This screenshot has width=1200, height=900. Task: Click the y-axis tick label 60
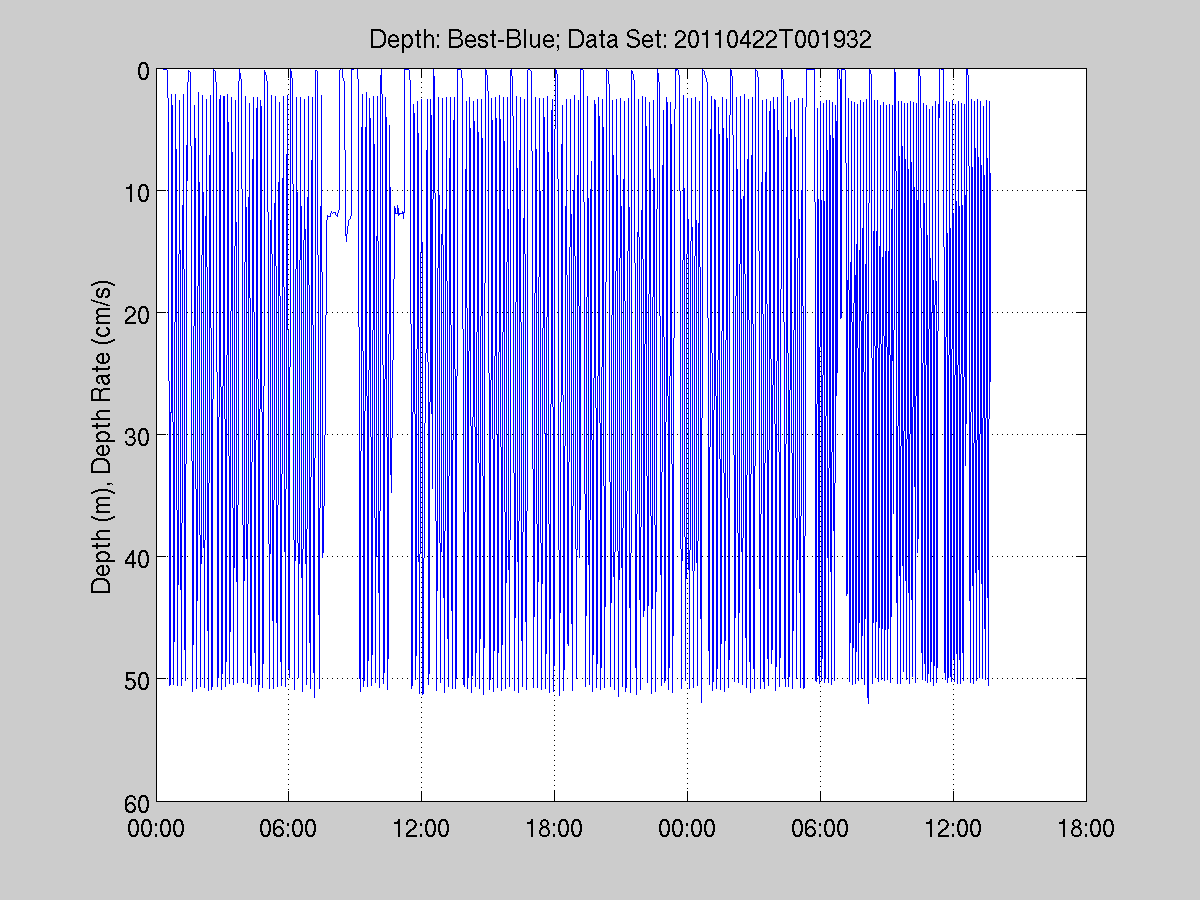point(138,802)
